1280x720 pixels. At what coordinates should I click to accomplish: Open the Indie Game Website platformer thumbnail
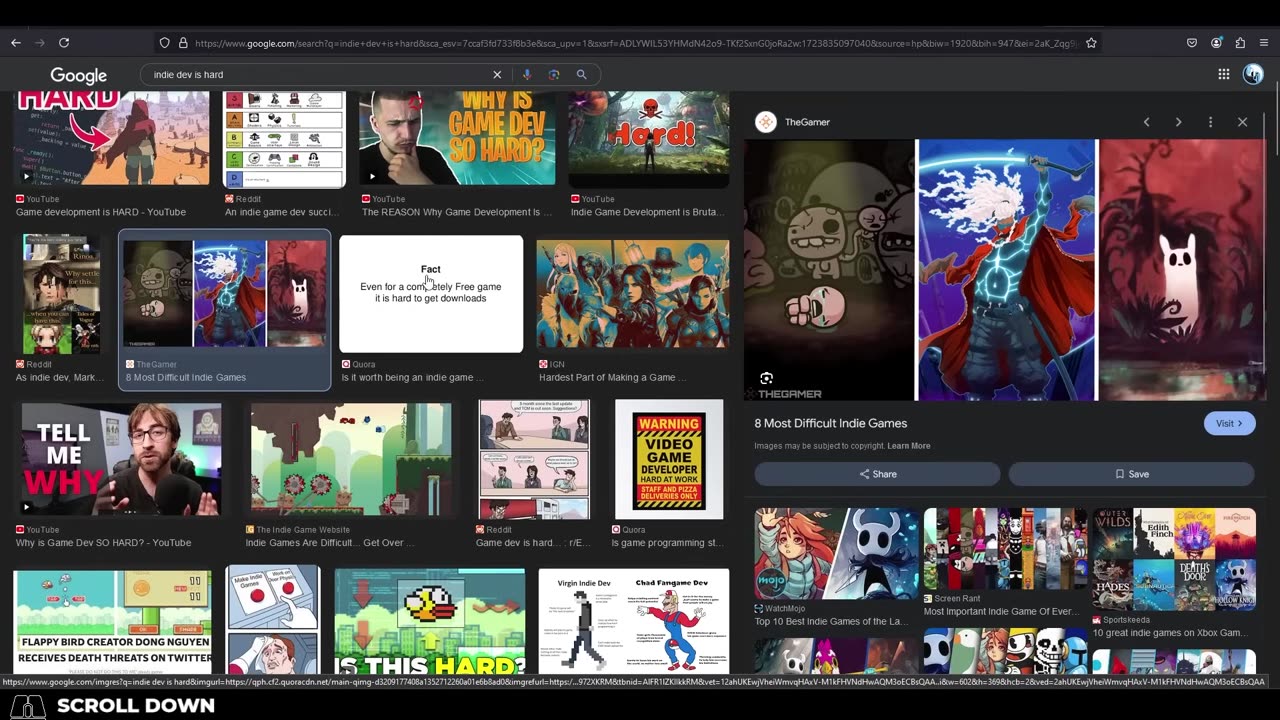351,460
